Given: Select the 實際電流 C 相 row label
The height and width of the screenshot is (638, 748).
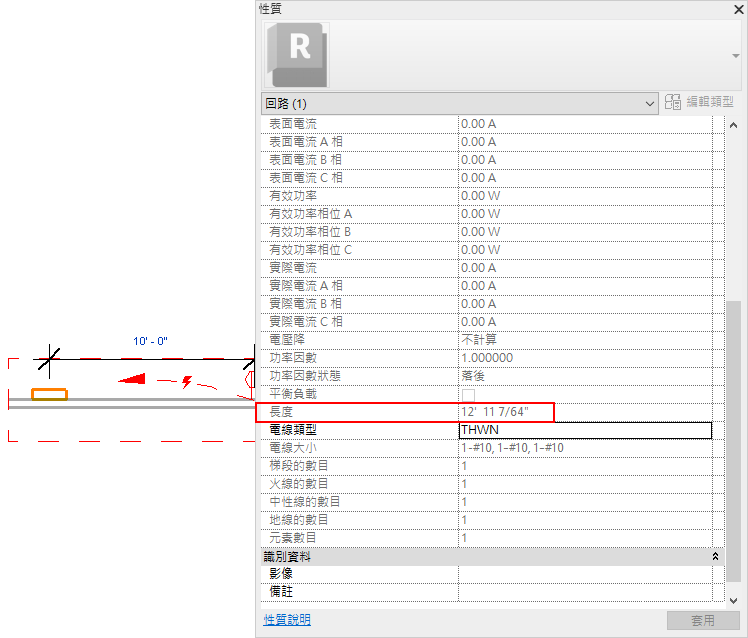Looking at the screenshot, I should (306, 322).
